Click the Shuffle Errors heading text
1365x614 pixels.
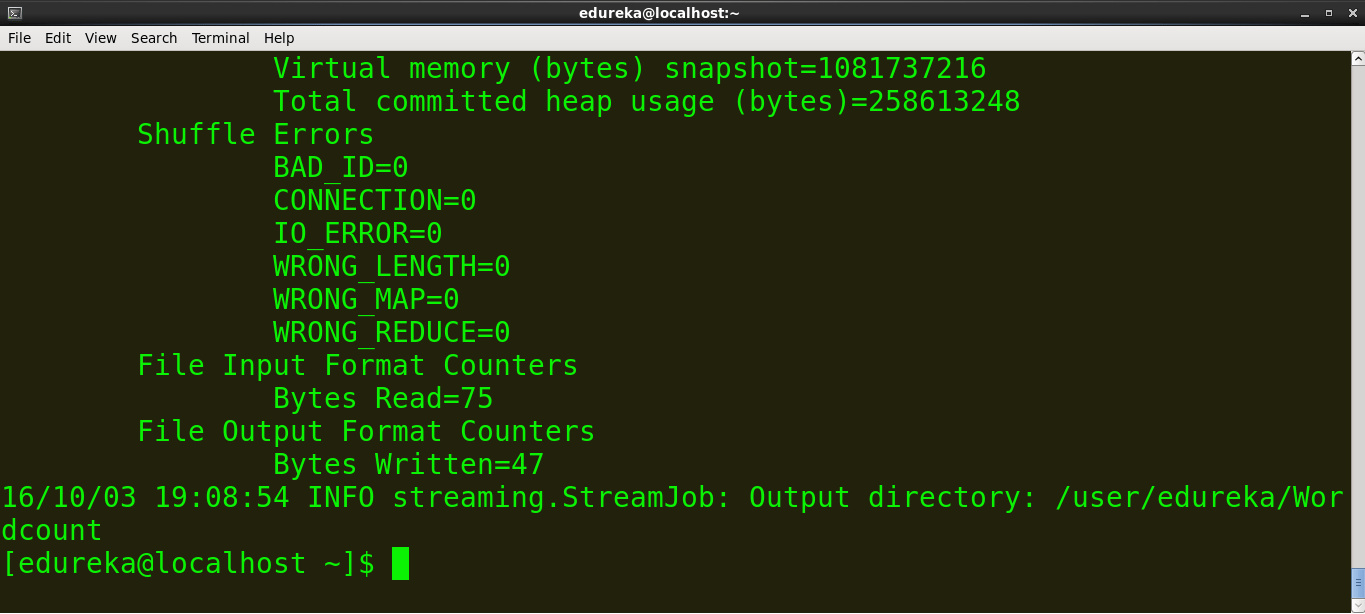[255, 134]
